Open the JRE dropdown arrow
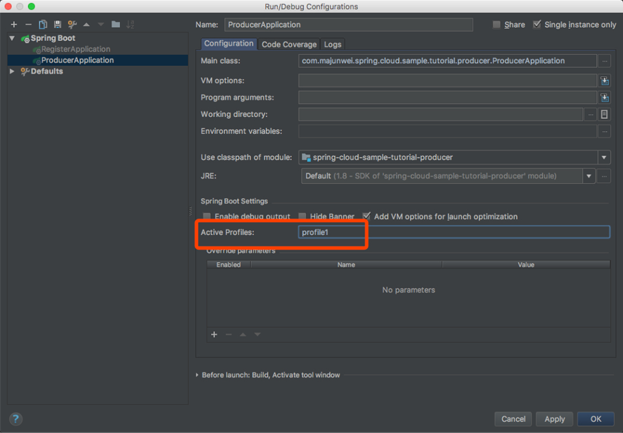The width and height of the screenshot is (623, 433). [x=589, y=176]
